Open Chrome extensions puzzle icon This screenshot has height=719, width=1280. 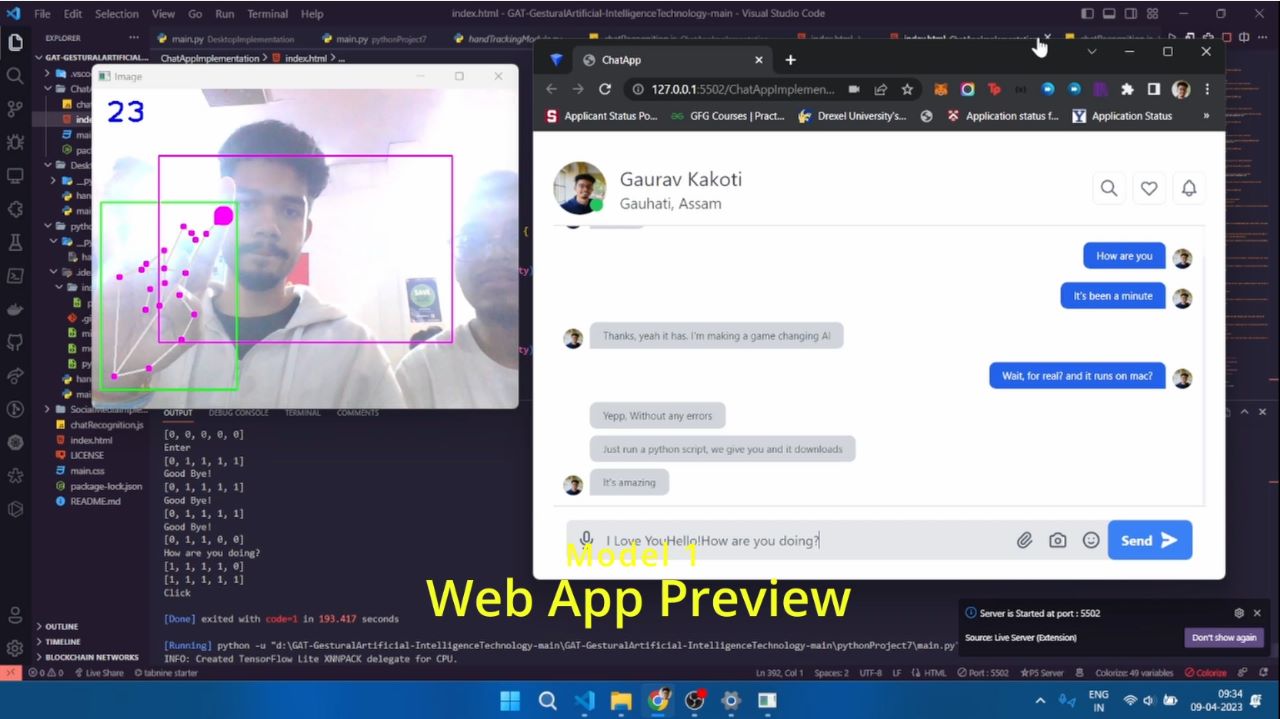(x=1127, y=89)
